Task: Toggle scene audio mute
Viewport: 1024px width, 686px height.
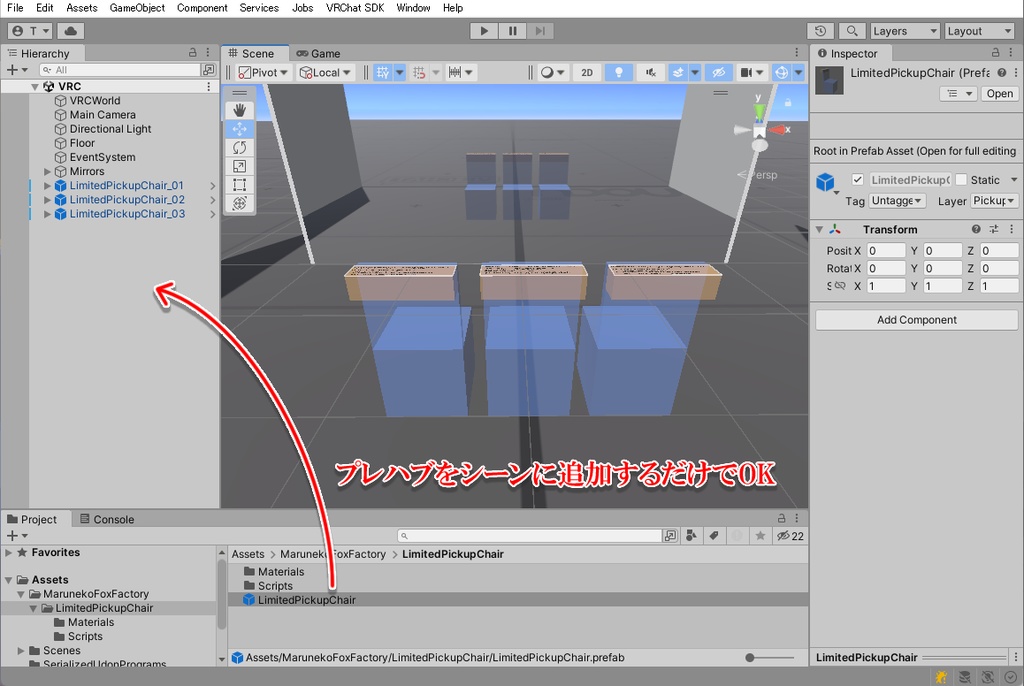Action: tap(651, 73)
